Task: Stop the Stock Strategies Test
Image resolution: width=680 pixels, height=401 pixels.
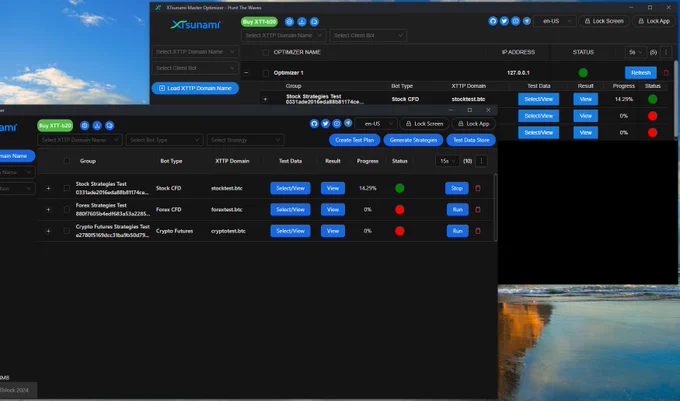Action: [457, 188]
